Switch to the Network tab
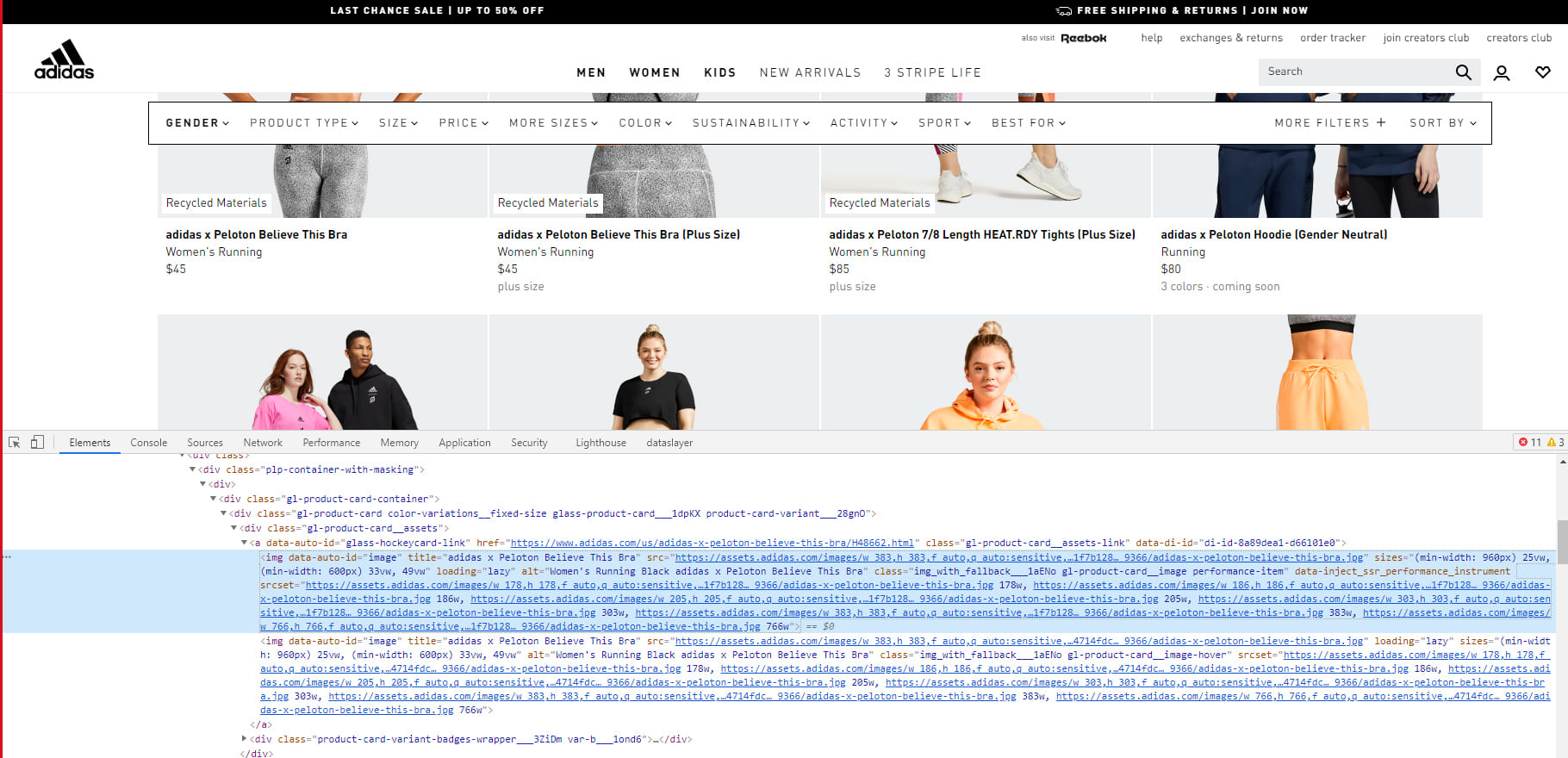 [x=263, y=443]
